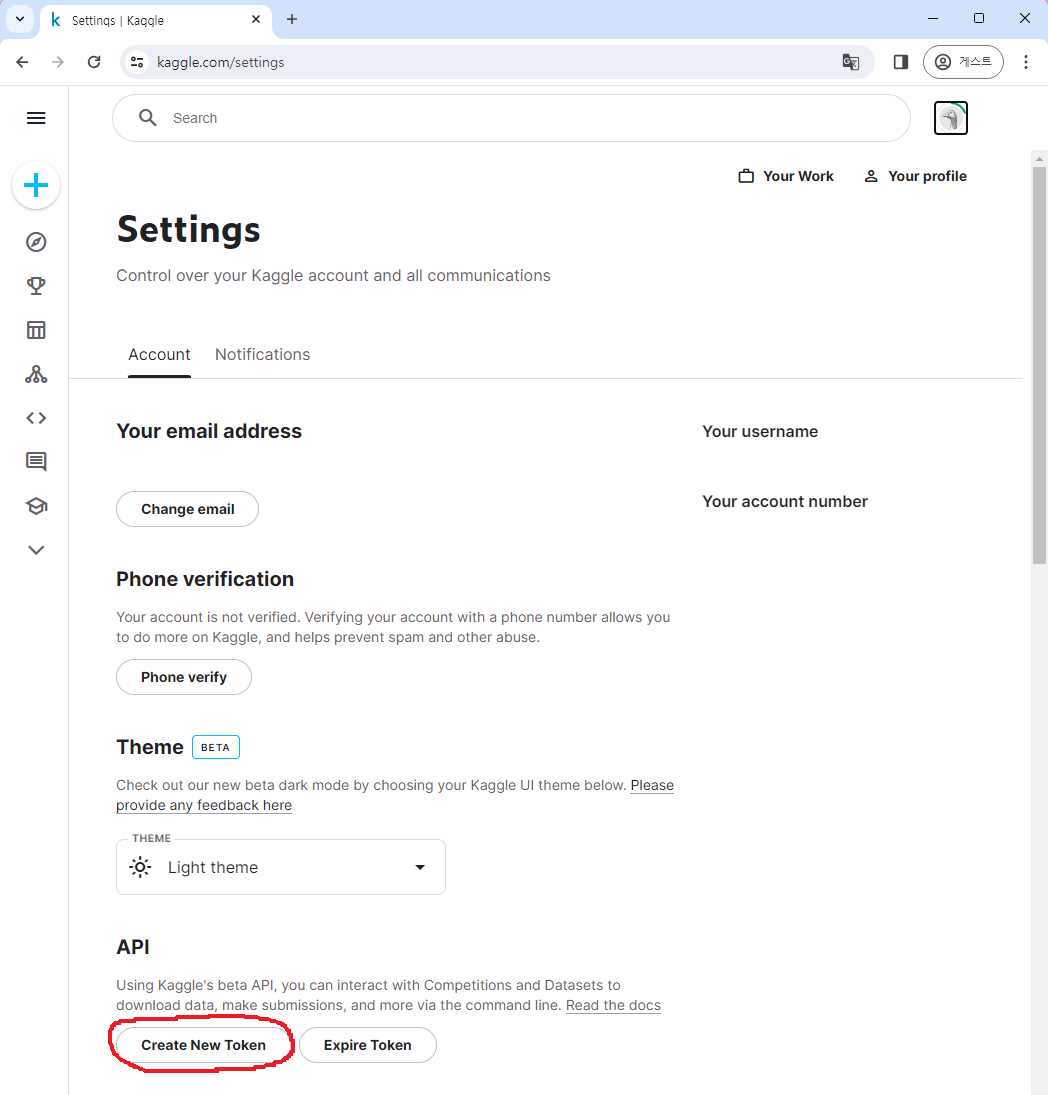Open the guest profile button
Viewport: 1048px width, 1095px height.
(963, 62)
